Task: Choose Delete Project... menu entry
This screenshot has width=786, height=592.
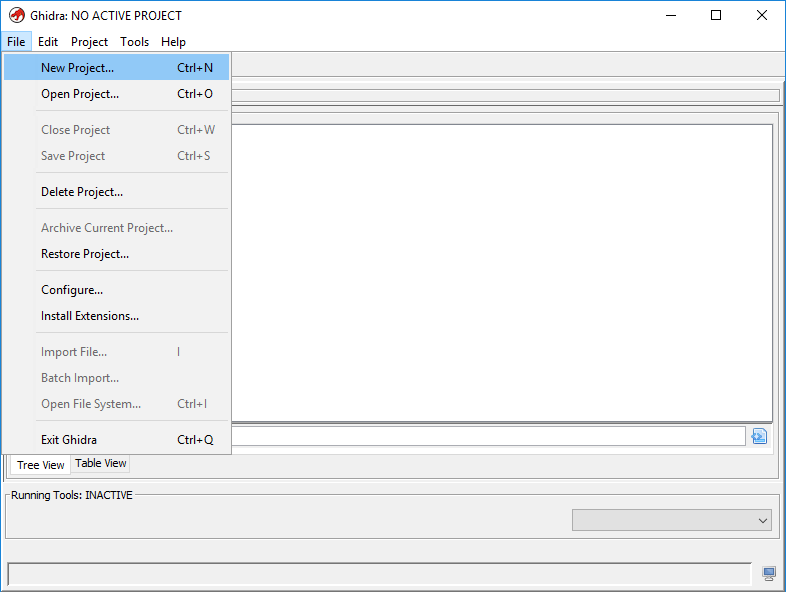Action: click(116, 192)
